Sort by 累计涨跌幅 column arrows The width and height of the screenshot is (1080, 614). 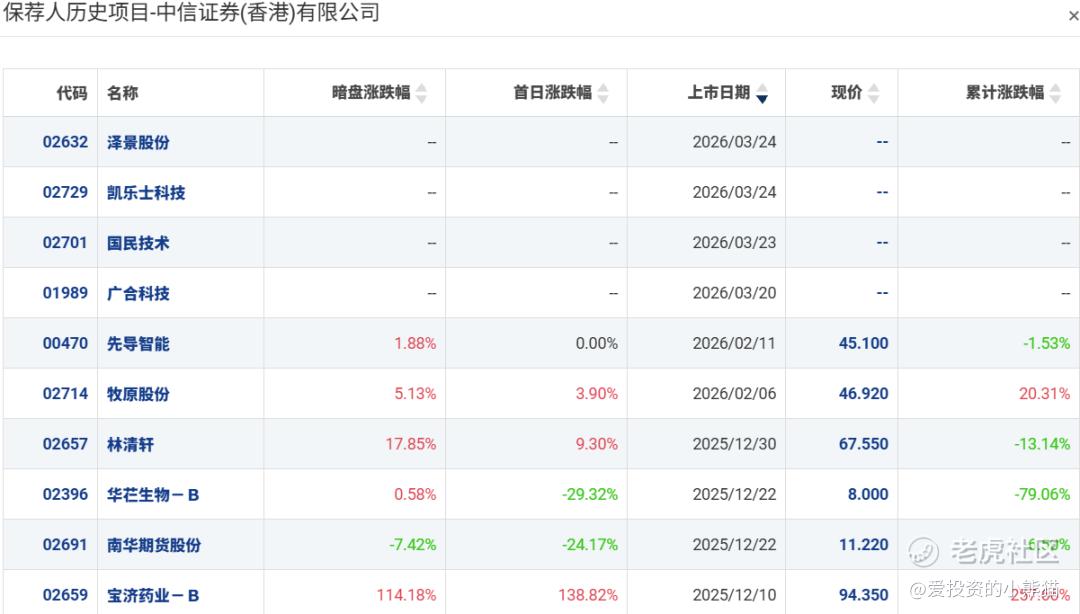pyautogui.click(x=1055, y=93)
